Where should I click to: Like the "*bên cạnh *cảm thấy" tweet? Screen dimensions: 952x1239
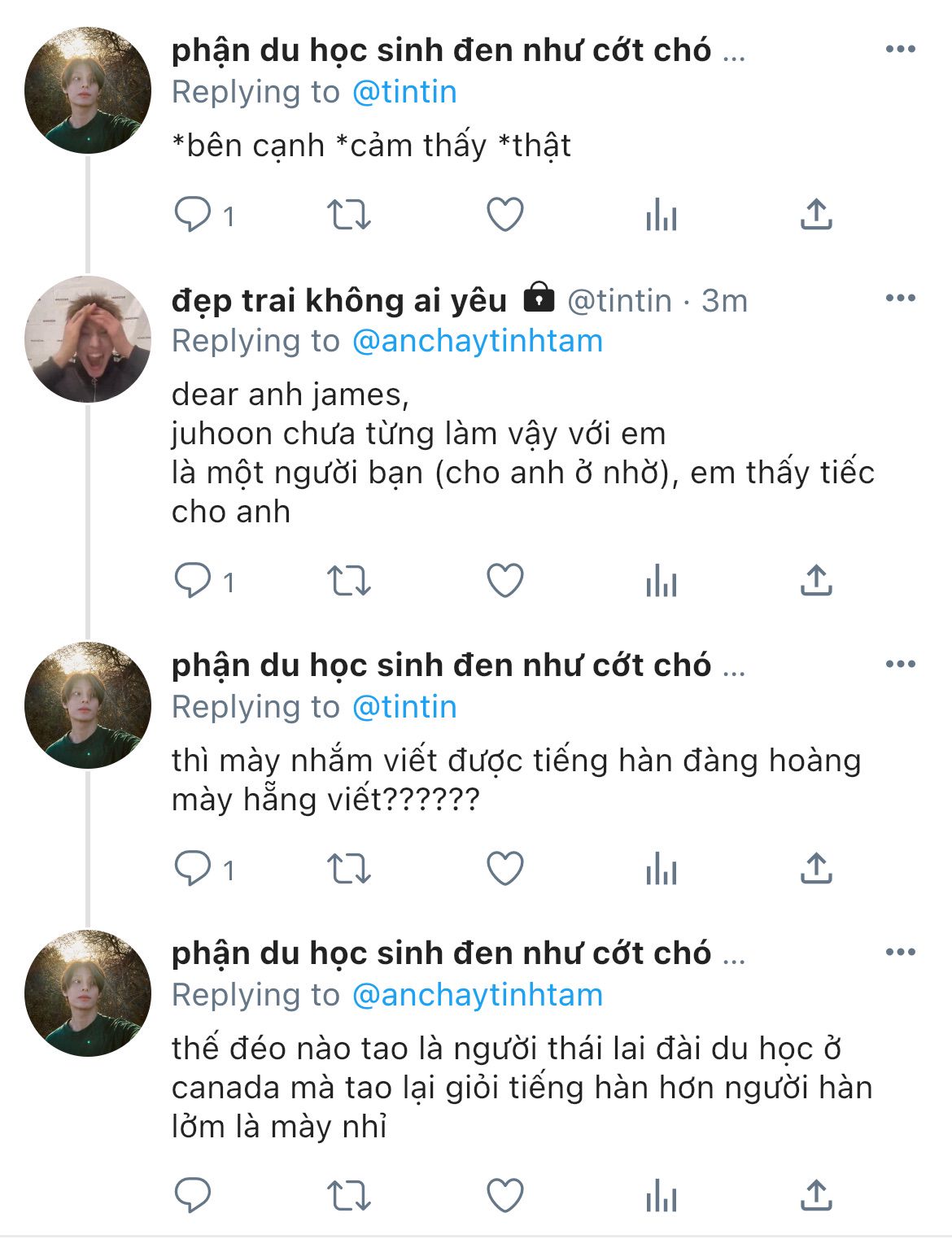(x=504, y=215)
